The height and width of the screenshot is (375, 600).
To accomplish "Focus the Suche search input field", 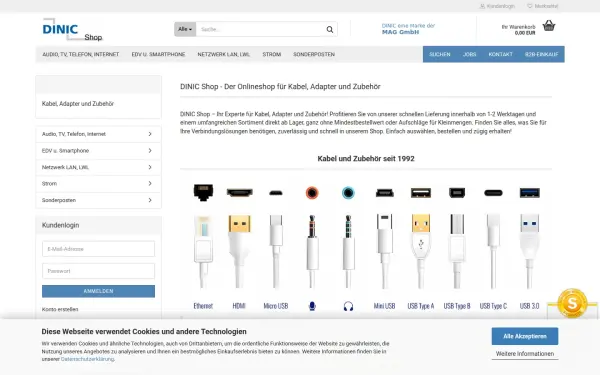I will tap(260, 29).
